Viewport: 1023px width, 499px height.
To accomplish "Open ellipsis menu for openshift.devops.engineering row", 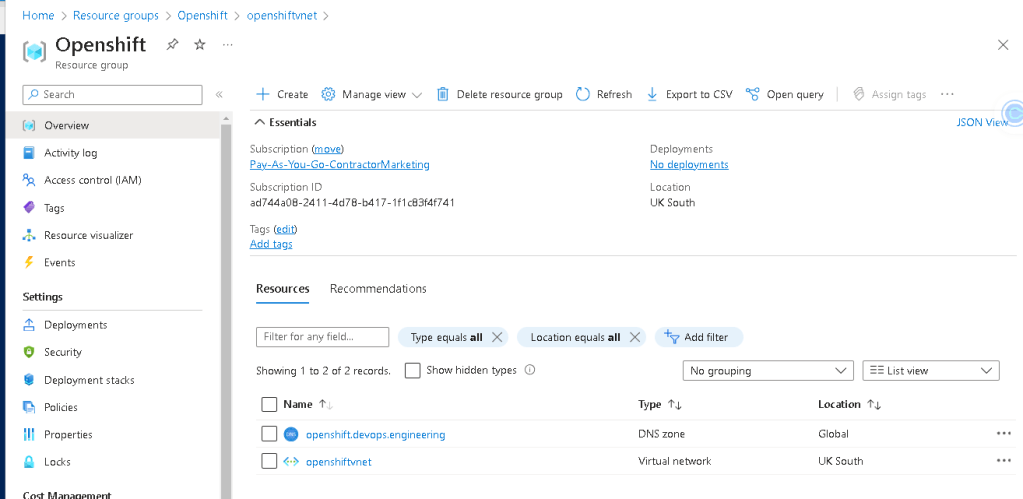I will coord(1003,433).
